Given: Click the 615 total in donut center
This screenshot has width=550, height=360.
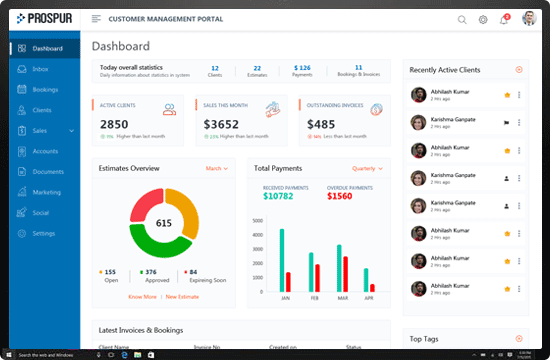Looking at the screenshot, I should (164, 223).
